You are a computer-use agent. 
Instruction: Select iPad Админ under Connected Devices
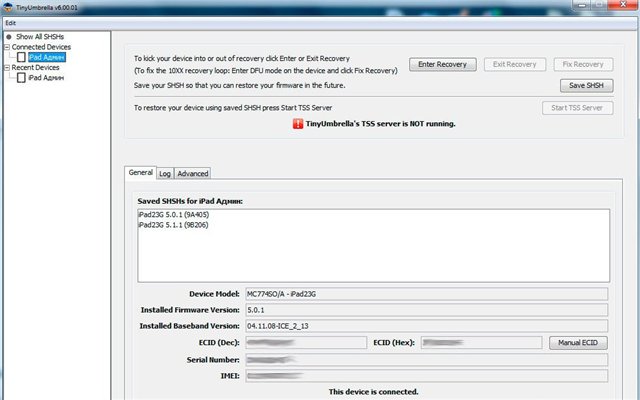[47, 57]
